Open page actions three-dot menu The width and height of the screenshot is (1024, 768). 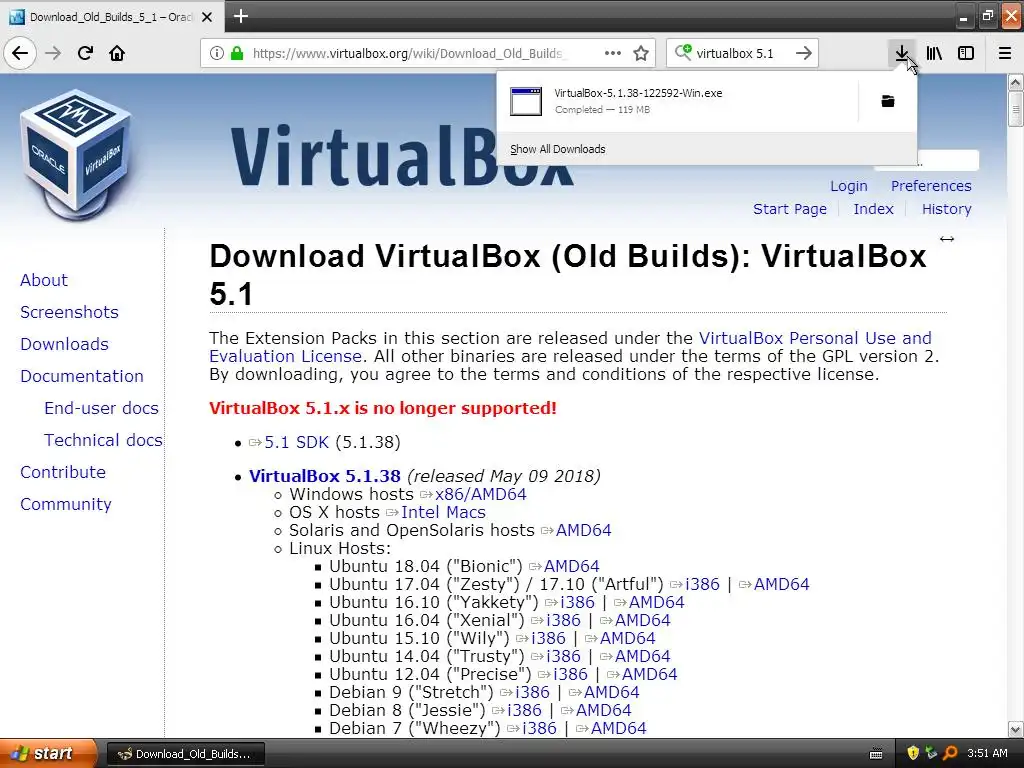[613, 53]
